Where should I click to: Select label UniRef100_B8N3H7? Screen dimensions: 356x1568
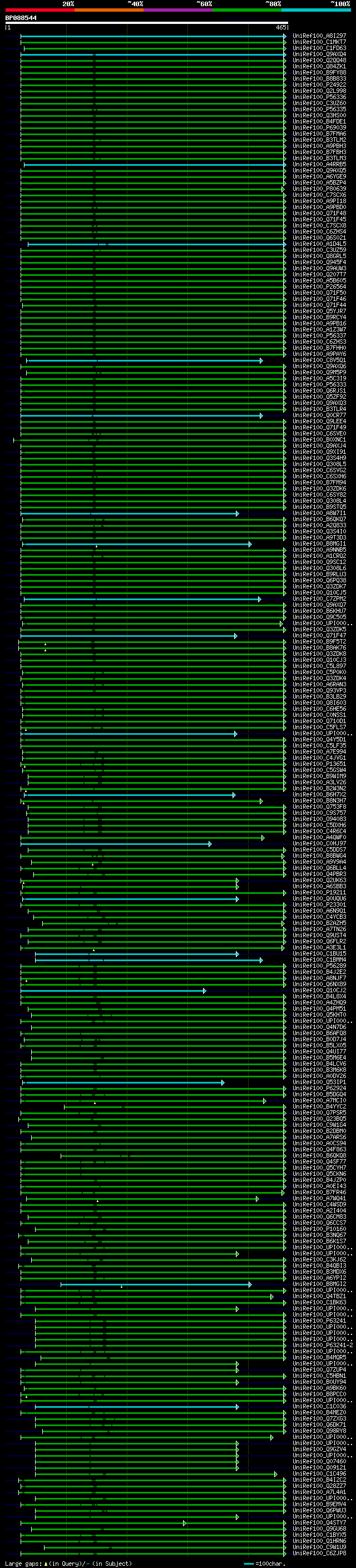pyautogui.click(x=319, y=801)
